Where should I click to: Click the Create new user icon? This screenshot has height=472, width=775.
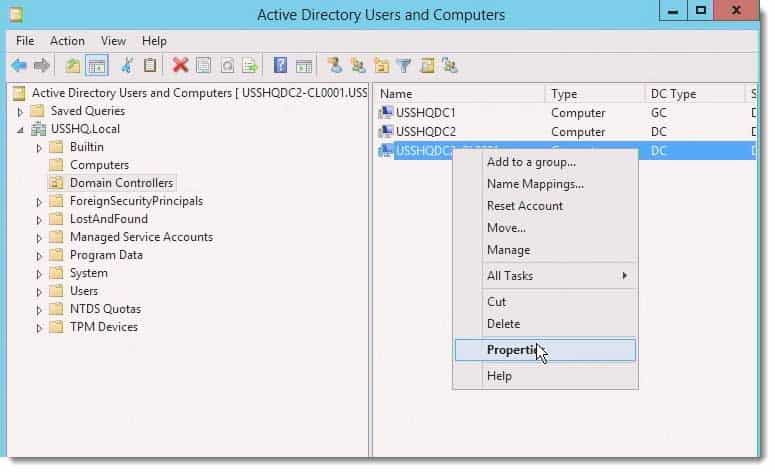(x=335, y=66)
